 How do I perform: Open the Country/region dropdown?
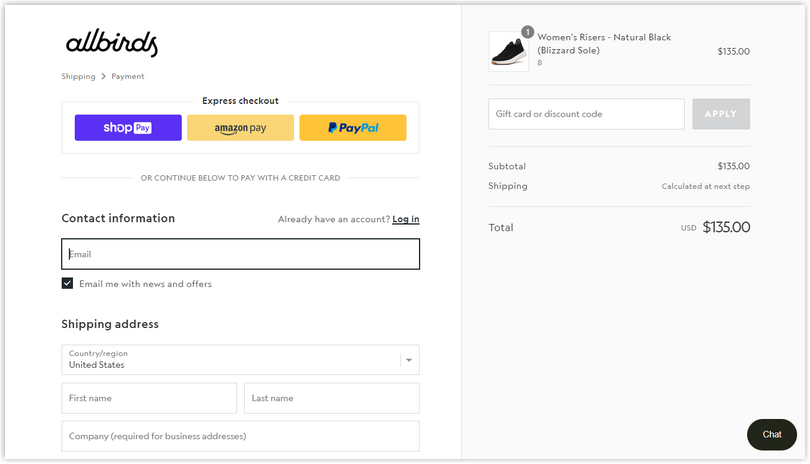pos(240,360)
